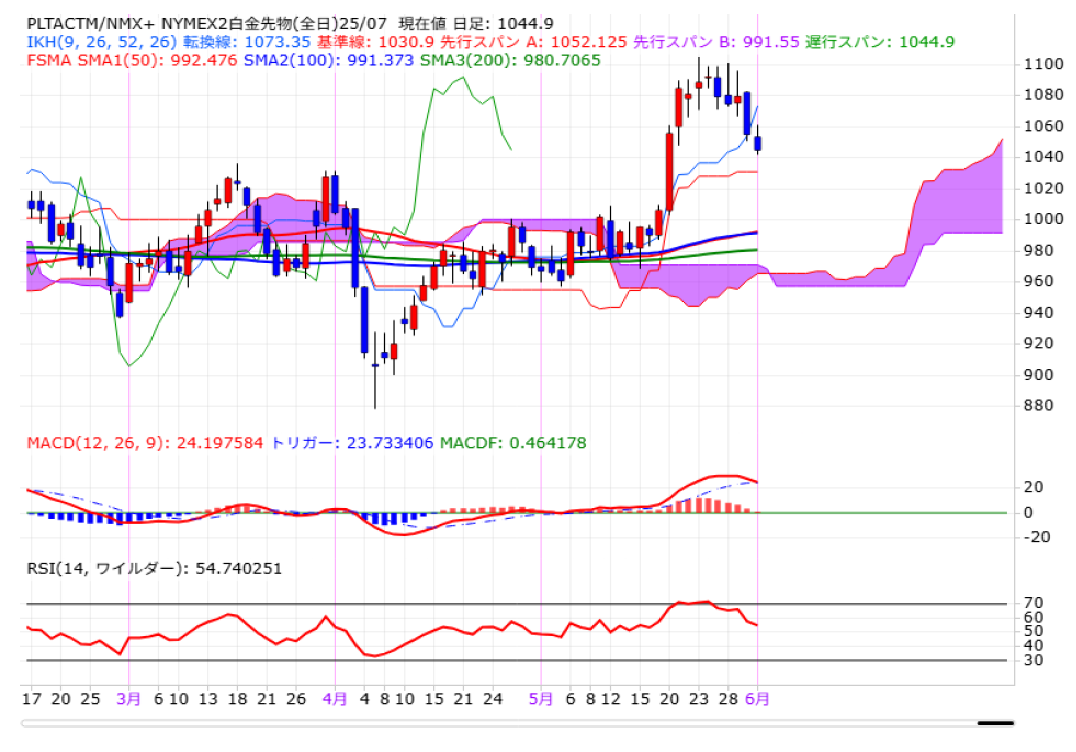Click the MACD -20 axis label
Image resolution: width=1076 pixels, height=752 pixels.
click(1037, 537)
